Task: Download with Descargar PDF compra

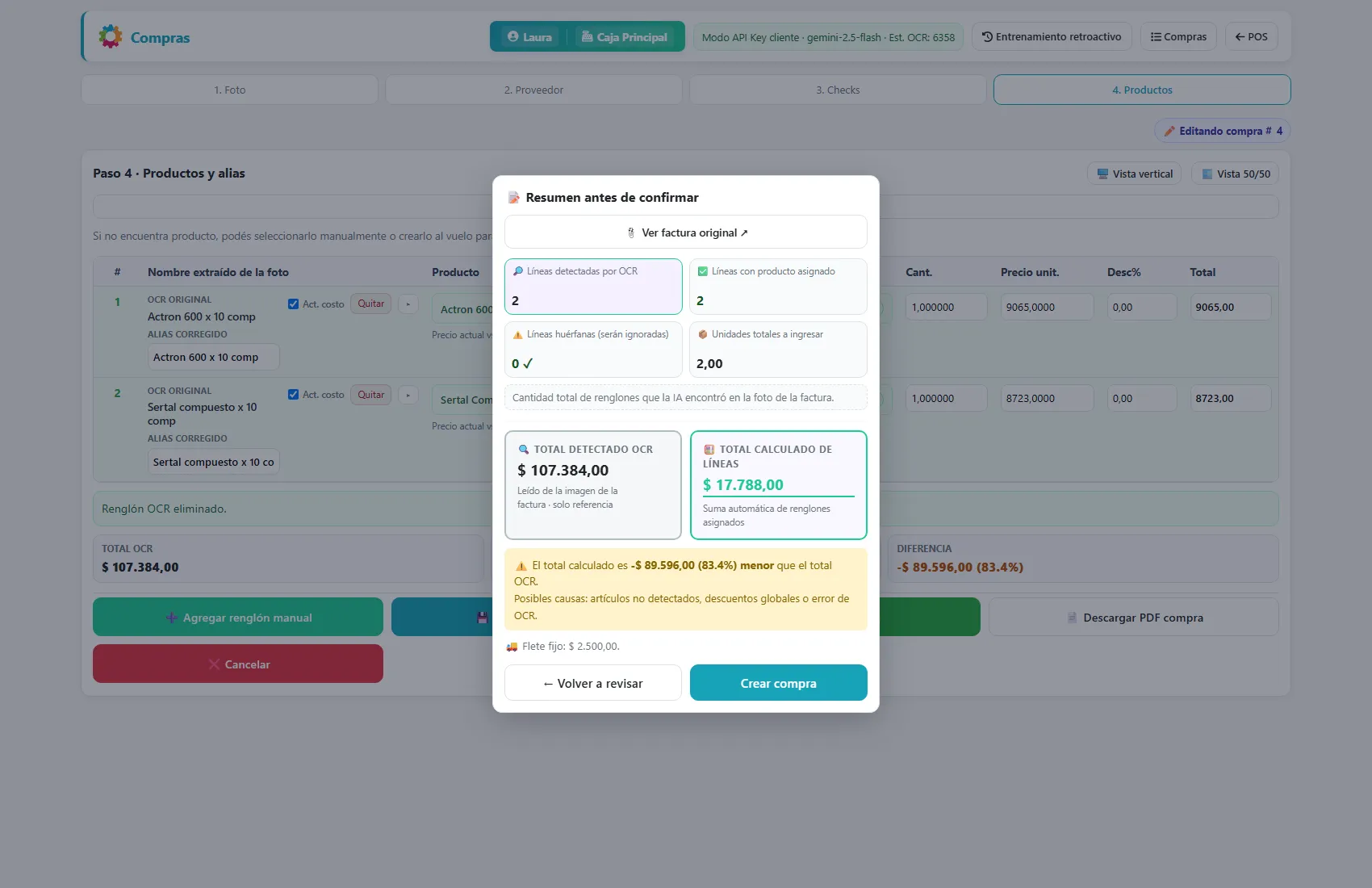Action: [1133, 617]
